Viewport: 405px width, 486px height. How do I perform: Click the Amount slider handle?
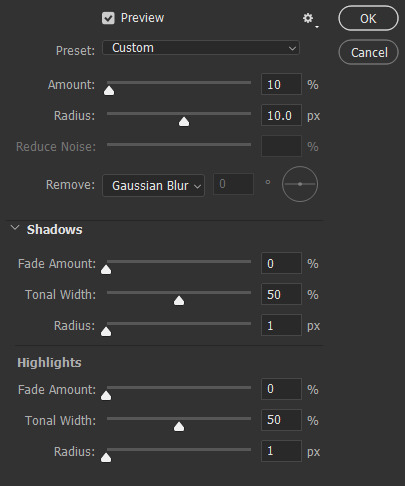(x=109, y=91)
